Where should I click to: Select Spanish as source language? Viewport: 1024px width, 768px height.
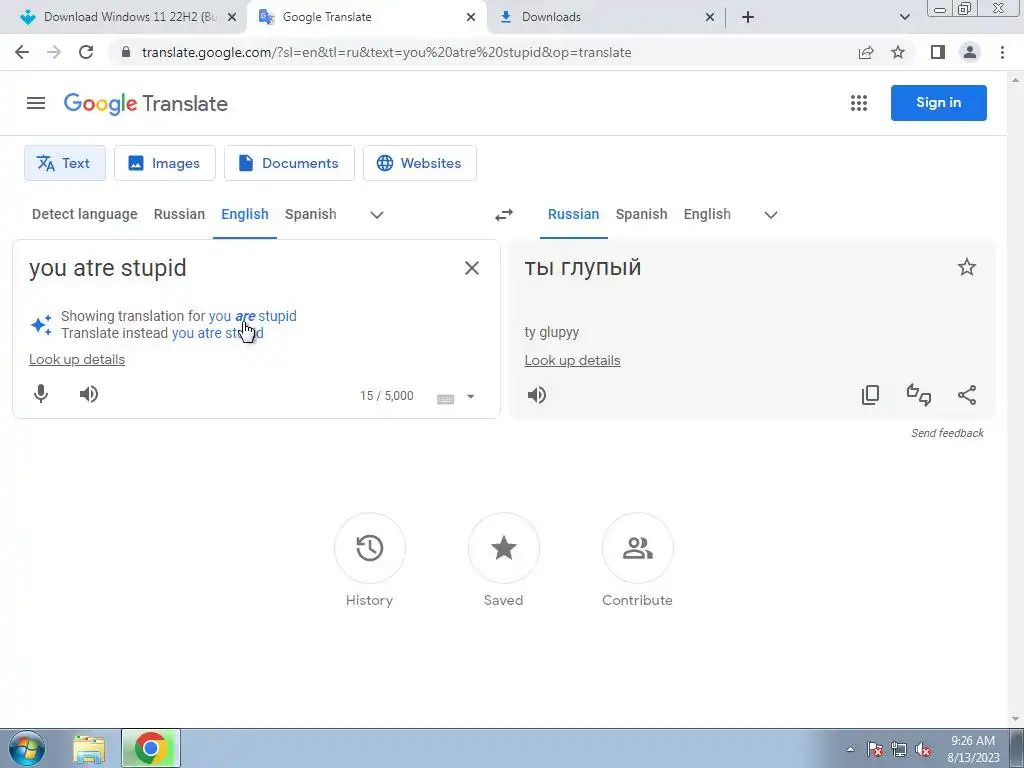(311, 214)
